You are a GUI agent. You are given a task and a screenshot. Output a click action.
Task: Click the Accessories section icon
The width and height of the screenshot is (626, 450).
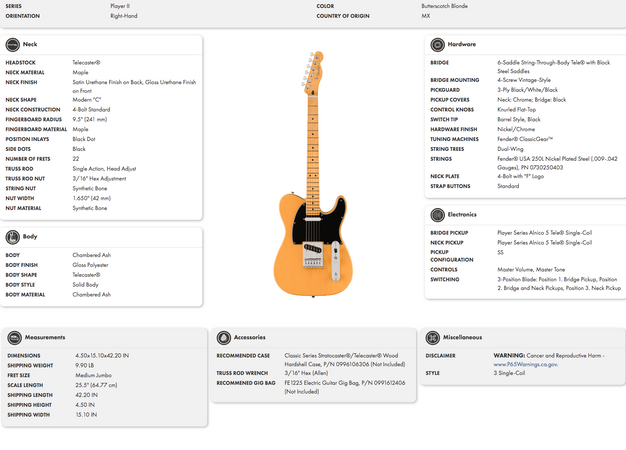coord(224,338)
